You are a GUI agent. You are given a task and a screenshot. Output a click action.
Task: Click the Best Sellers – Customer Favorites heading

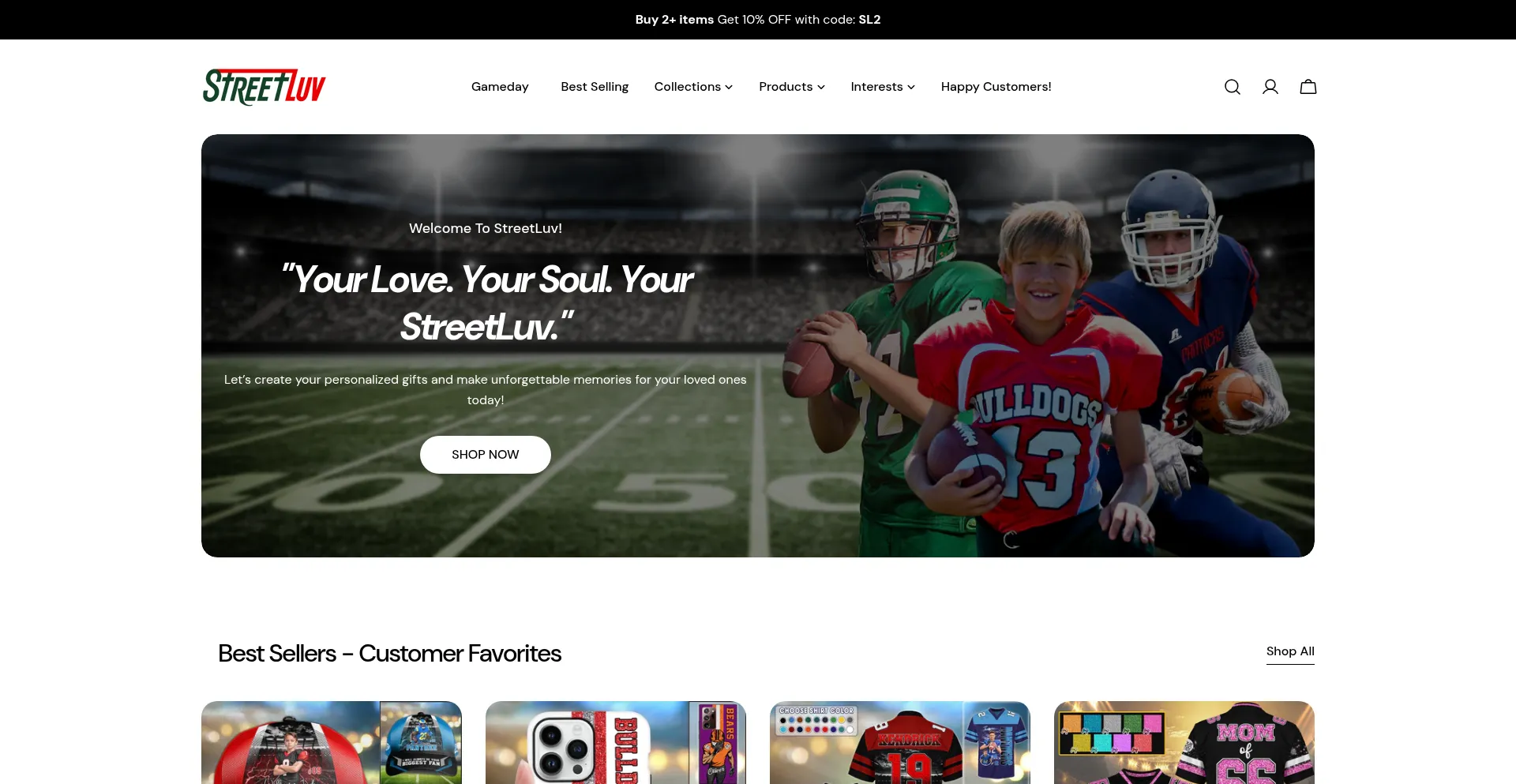(389, 654)
